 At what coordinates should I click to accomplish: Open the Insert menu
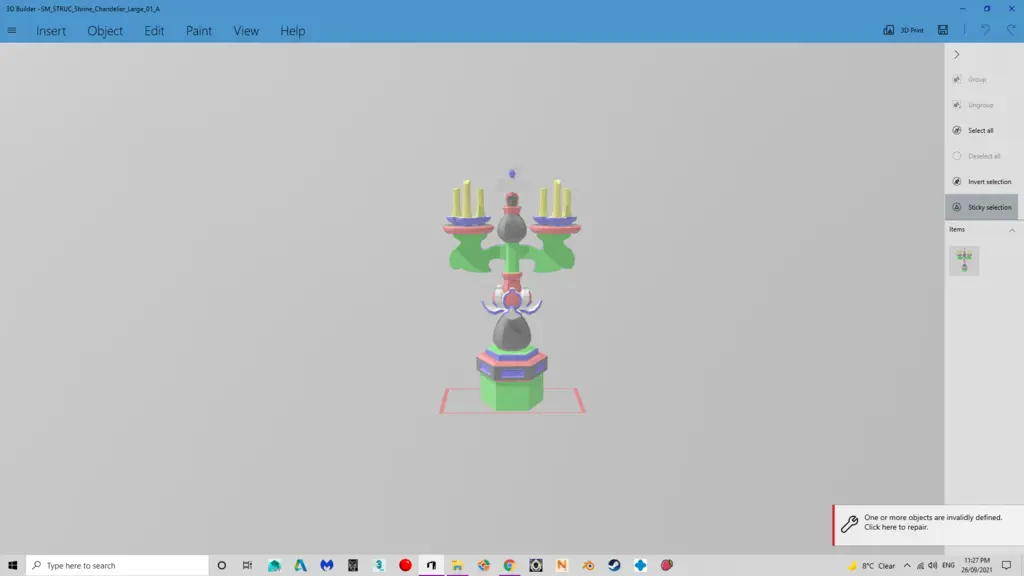coord(50,31)
